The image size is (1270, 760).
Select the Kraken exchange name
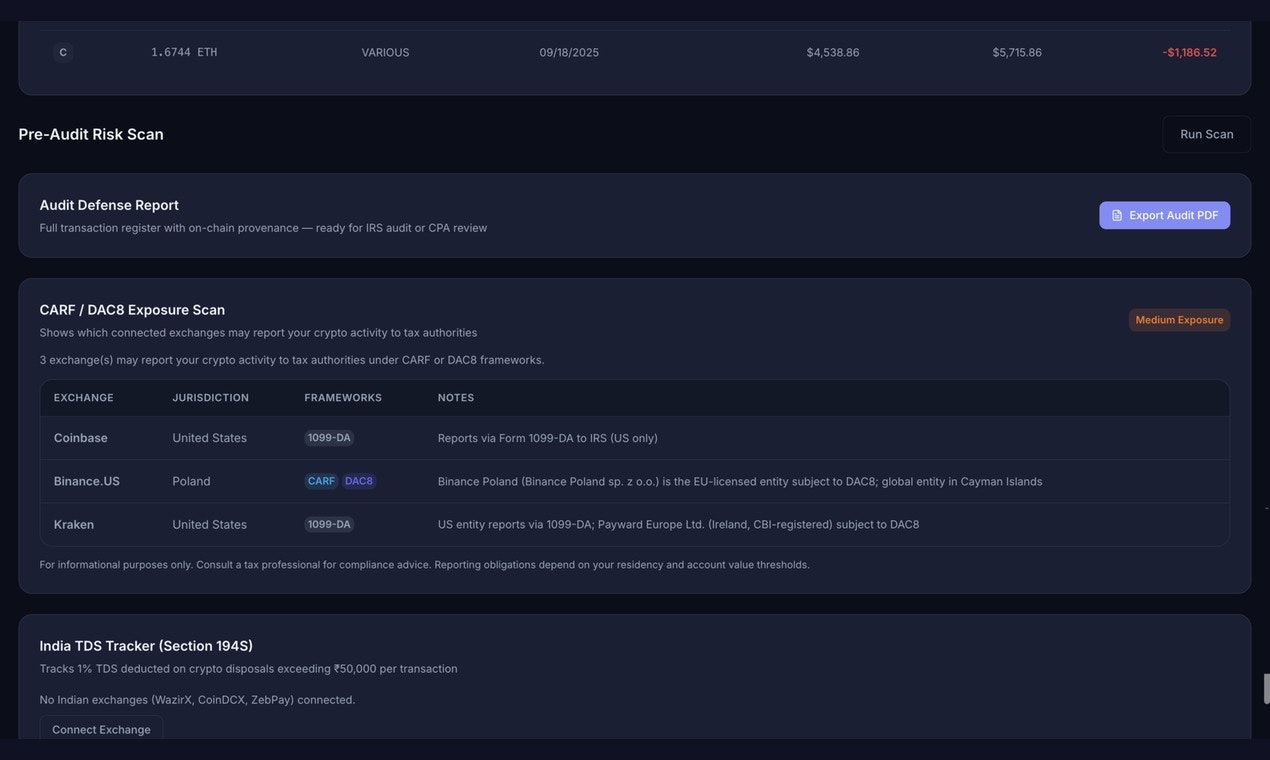(74, 524)
